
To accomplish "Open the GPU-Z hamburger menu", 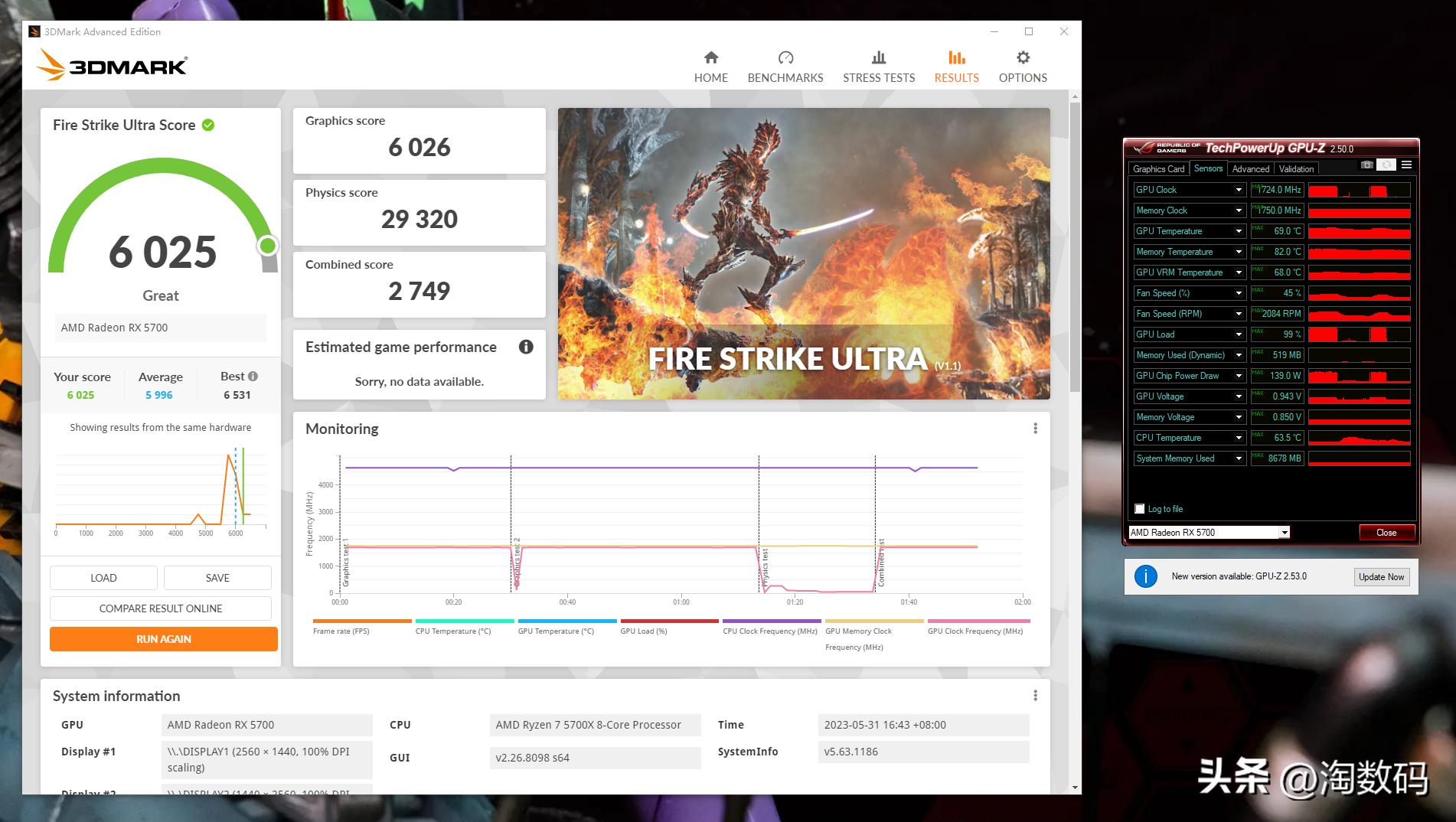I will coord(1406,165).
